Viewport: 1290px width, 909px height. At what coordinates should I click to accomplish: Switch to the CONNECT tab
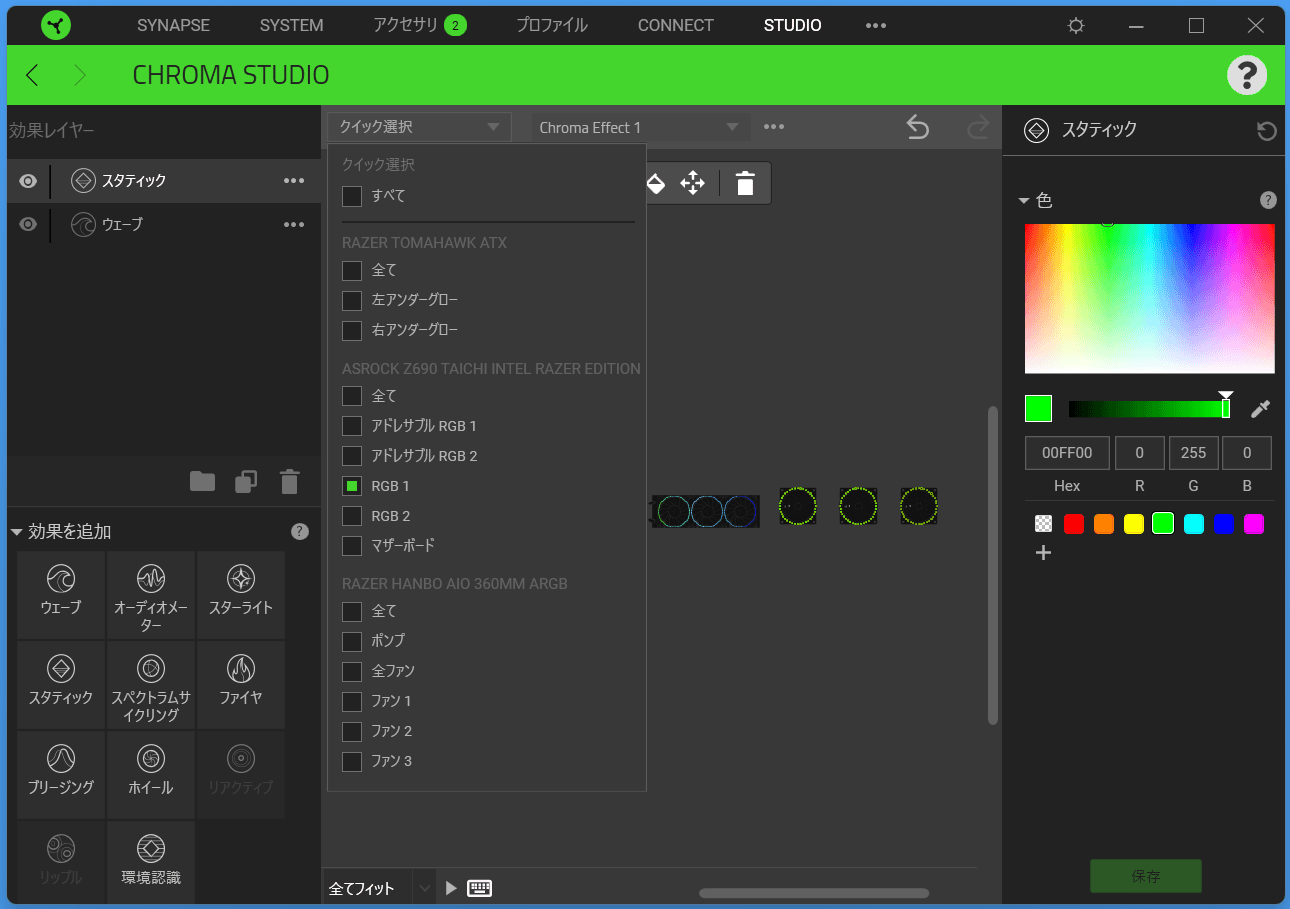676,25
